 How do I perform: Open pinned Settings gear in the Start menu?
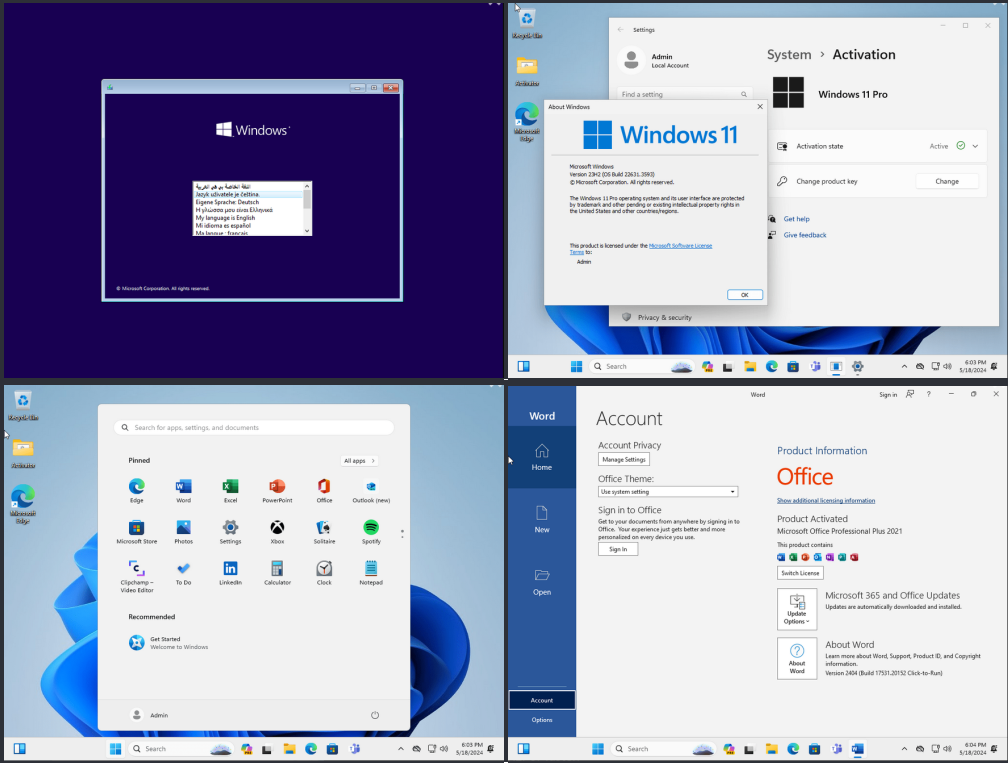230,532
